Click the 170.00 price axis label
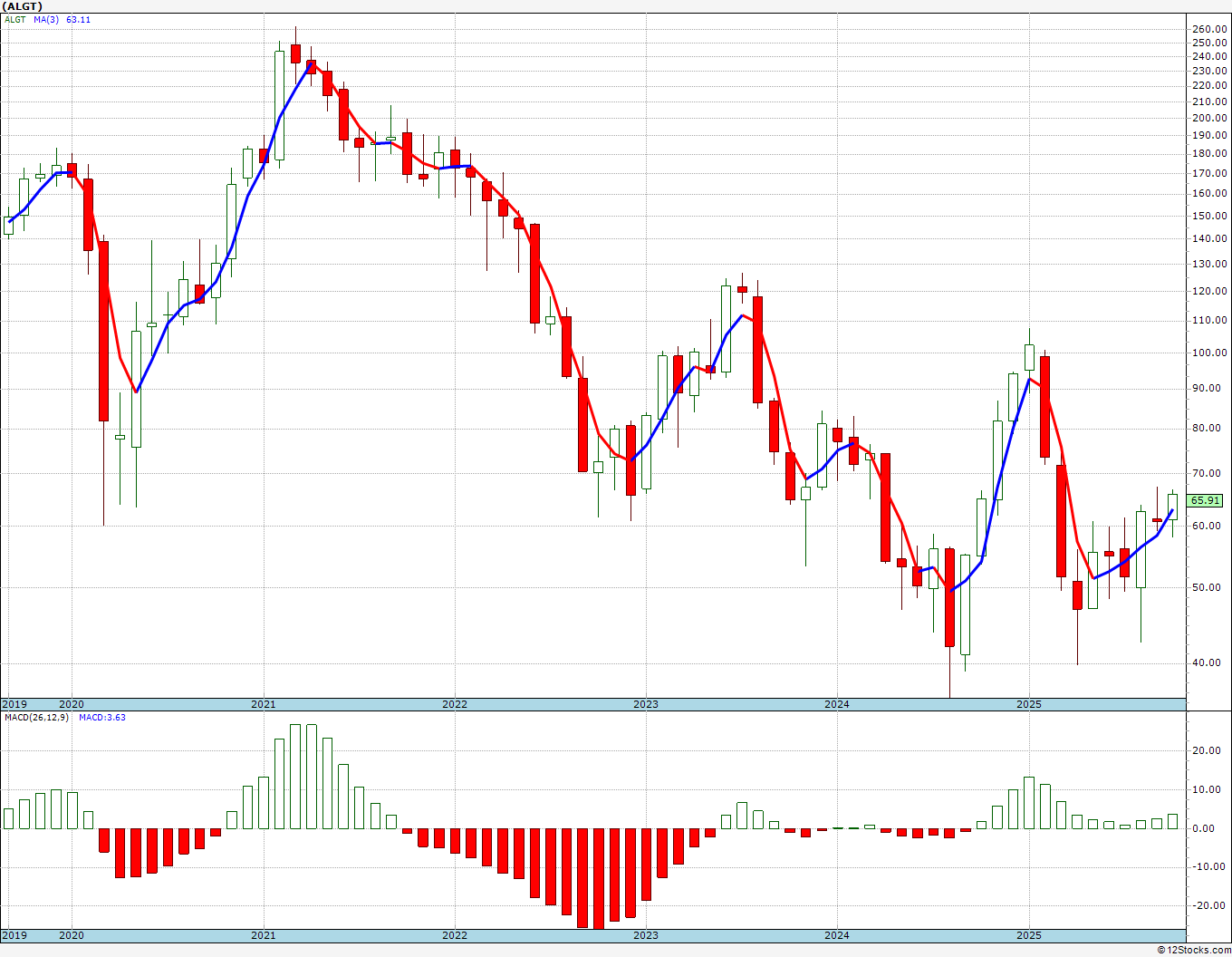Viewport: 1232px width, 957px height. pyautogui.click(x=1209, y=173)
